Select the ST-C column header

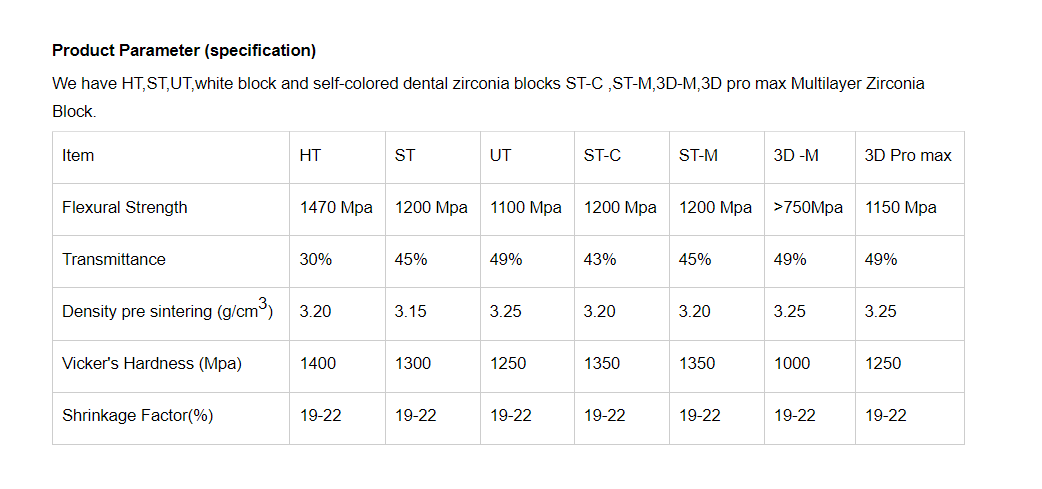click(602, 156)
